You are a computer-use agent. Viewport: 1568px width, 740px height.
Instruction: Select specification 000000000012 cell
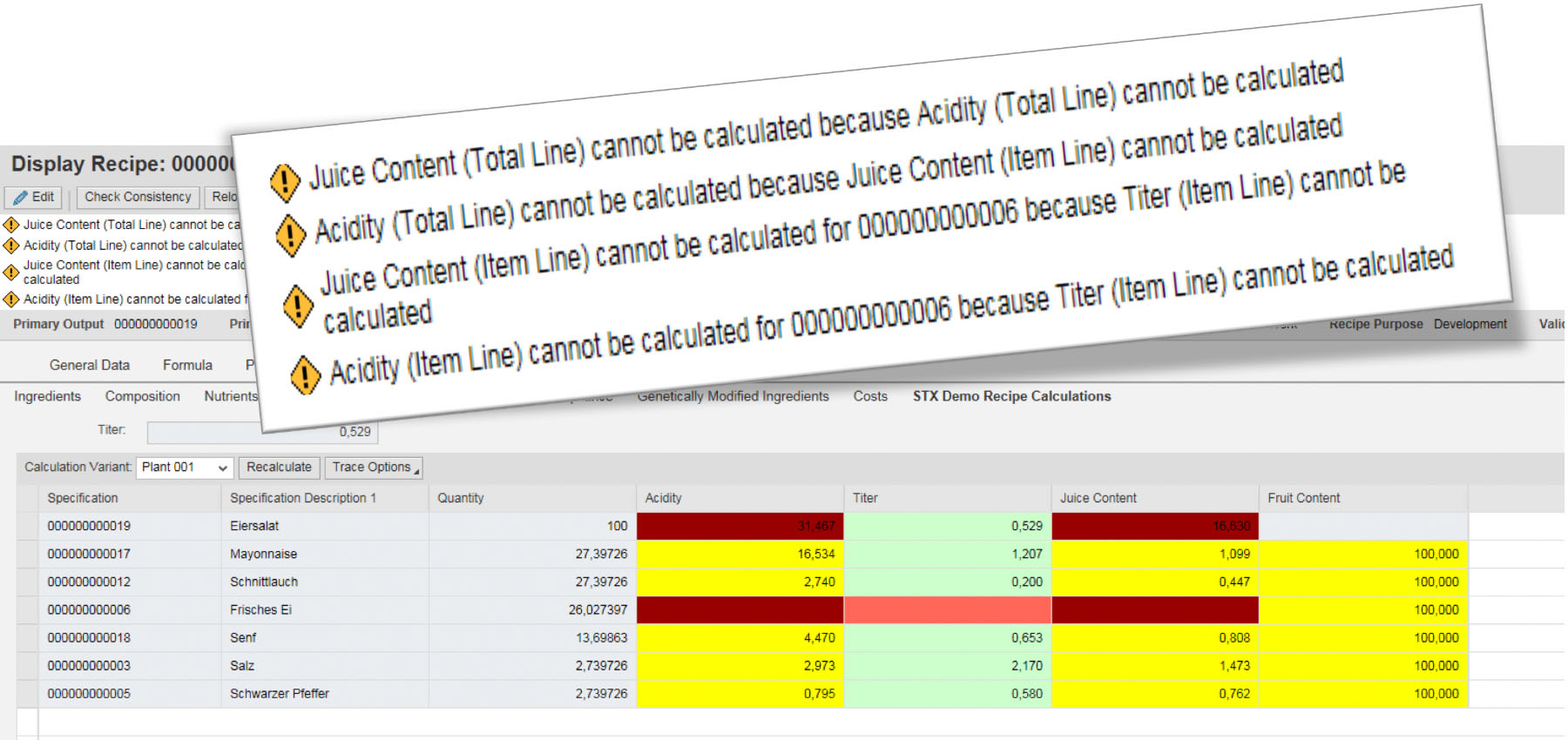click(130, 582)
